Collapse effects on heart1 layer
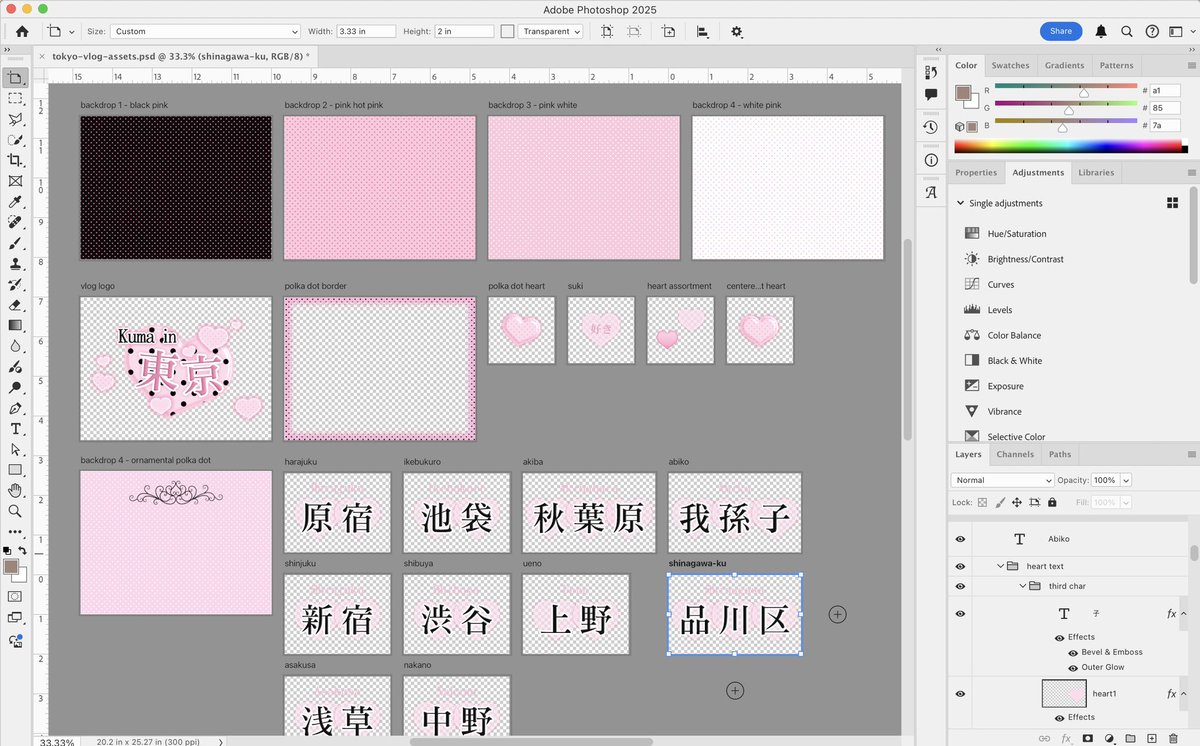 point(1183,694)
